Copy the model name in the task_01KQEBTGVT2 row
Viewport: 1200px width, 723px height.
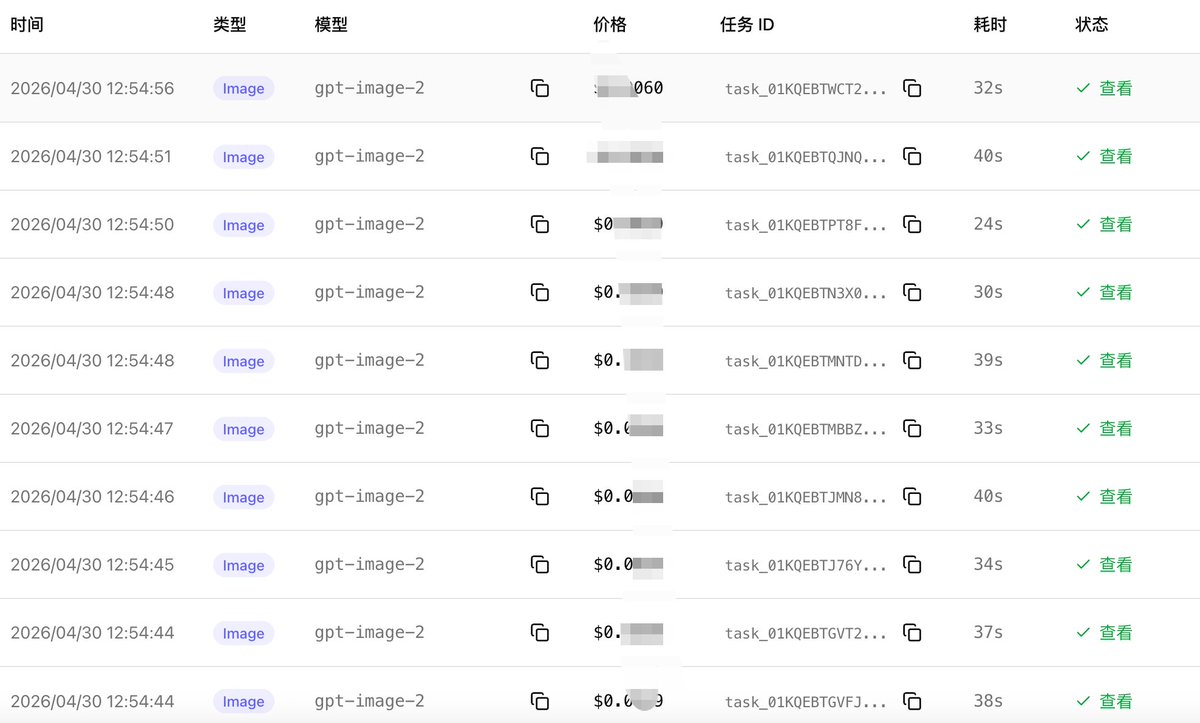540,632
